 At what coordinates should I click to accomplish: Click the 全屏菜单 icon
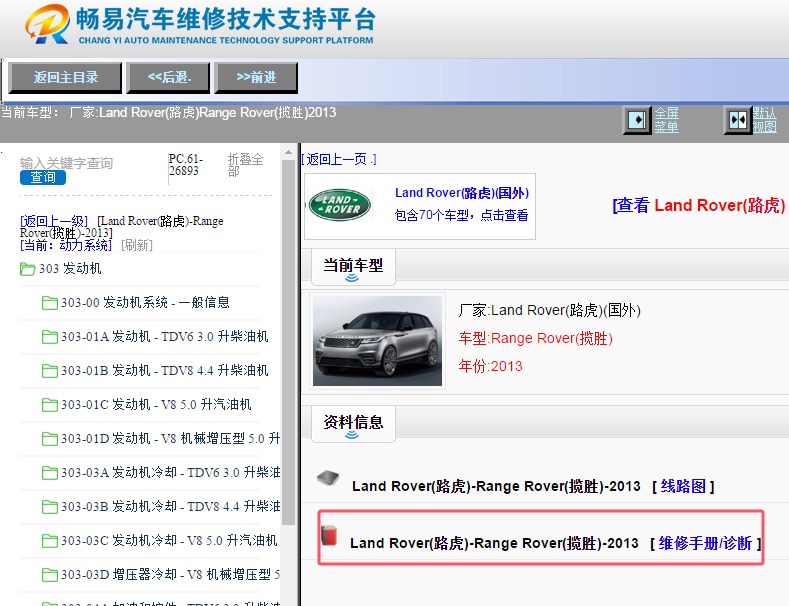click(x=637, y=120)
